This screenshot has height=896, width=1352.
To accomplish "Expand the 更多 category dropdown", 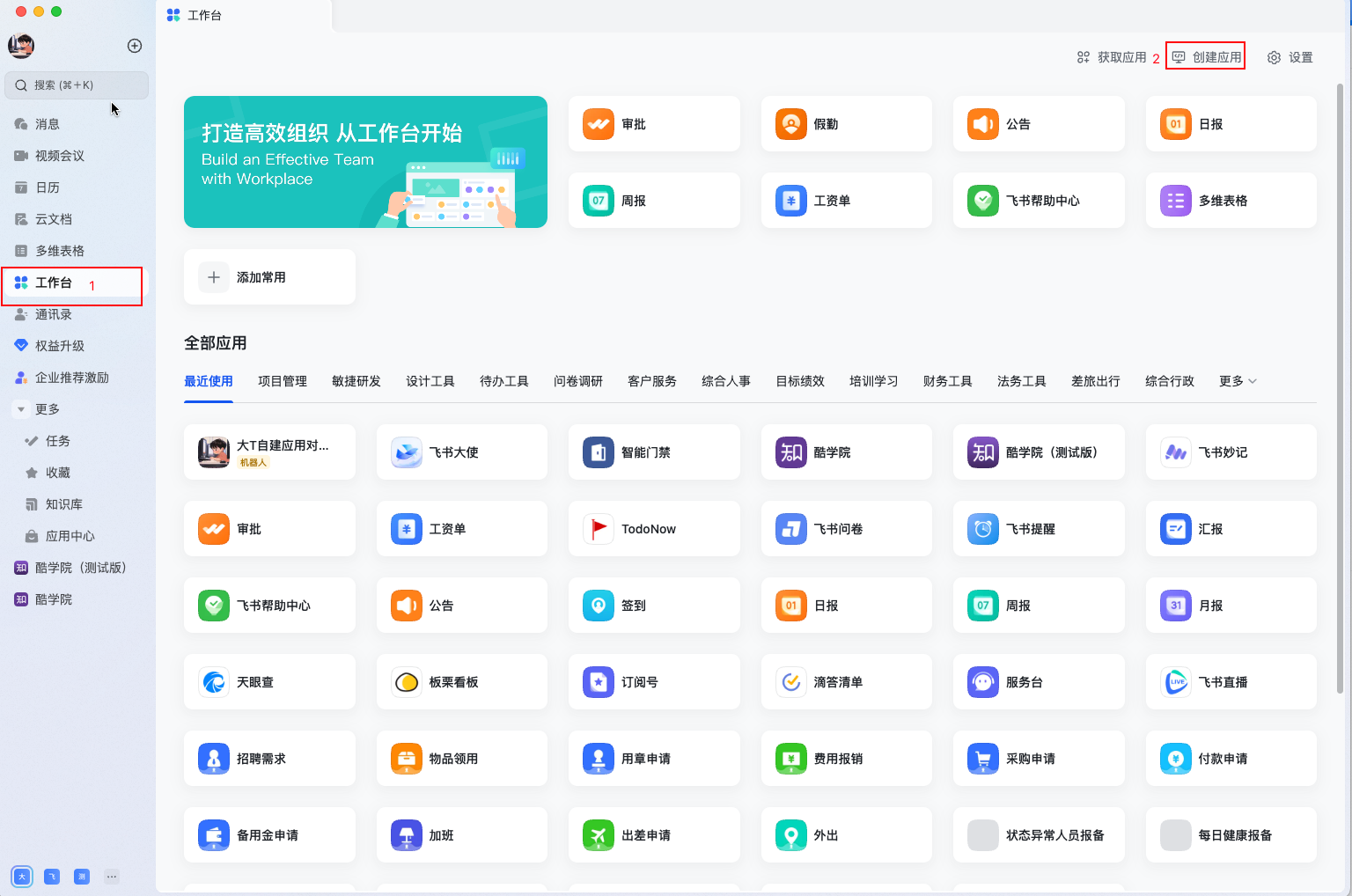I will pos(1238,381).
